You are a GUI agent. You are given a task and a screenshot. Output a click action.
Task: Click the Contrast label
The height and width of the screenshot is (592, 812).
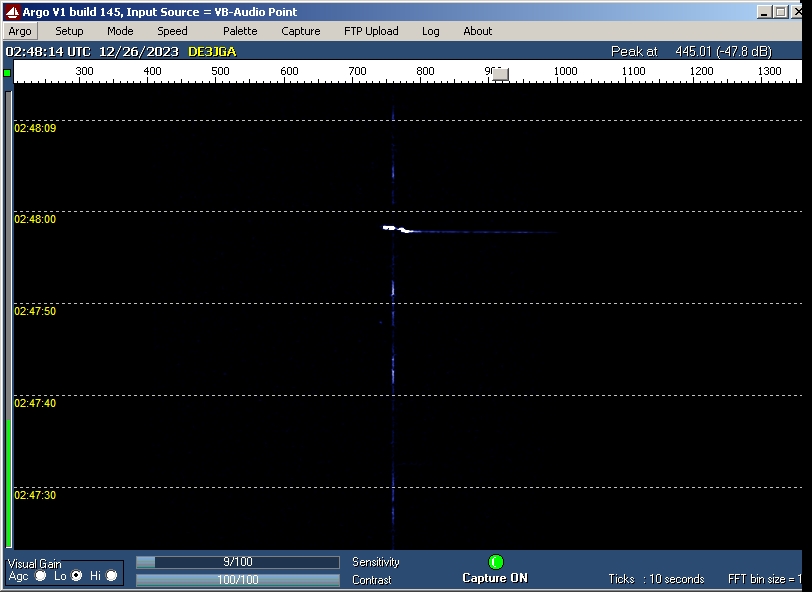372,580
